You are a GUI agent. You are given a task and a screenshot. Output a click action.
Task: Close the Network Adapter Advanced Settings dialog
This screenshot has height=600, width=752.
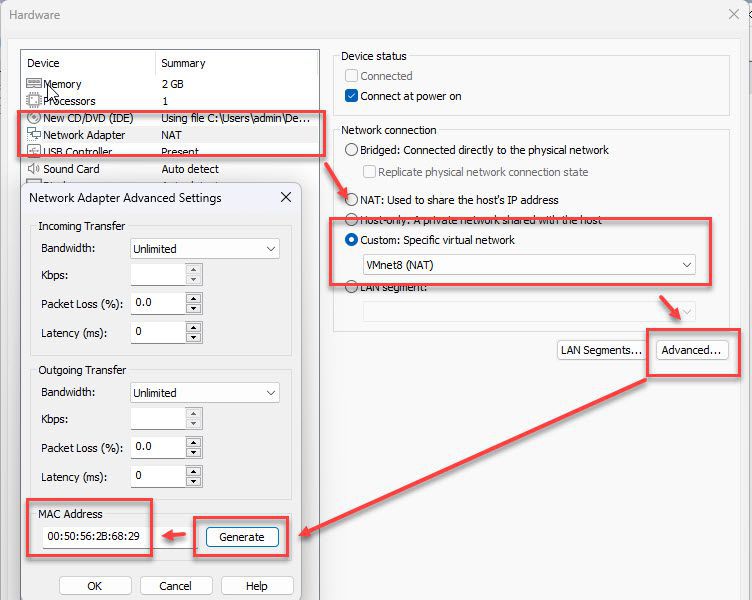click(x=286, y=197)
